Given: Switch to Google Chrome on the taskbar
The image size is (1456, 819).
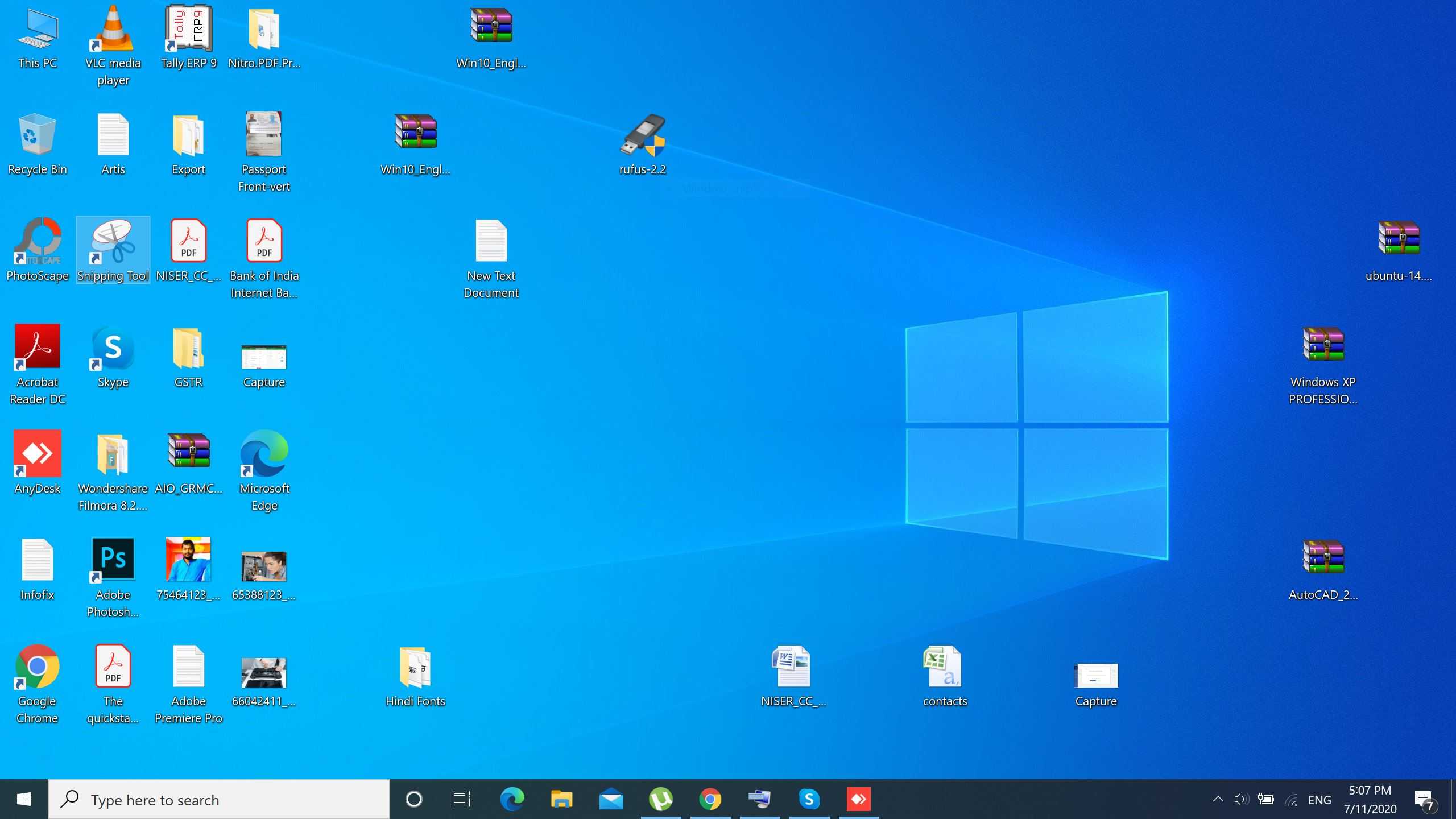Looking at the screenshot, I should click(x=710, y=799).
